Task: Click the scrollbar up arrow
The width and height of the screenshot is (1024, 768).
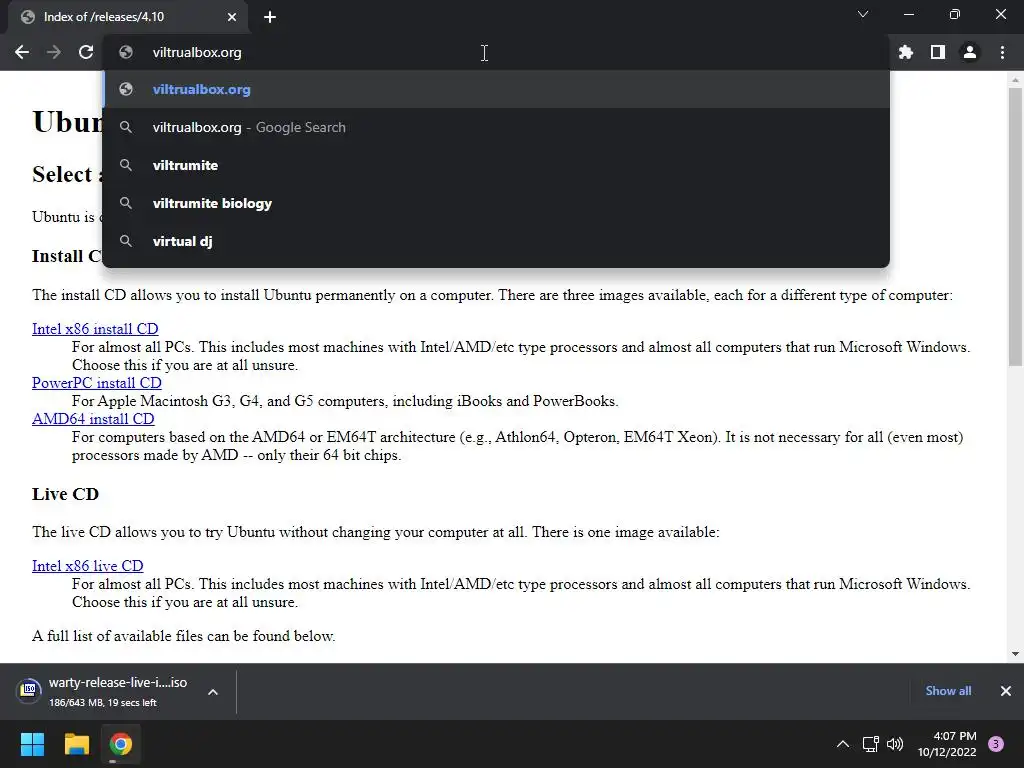Action: click(x=1015, y=80)
